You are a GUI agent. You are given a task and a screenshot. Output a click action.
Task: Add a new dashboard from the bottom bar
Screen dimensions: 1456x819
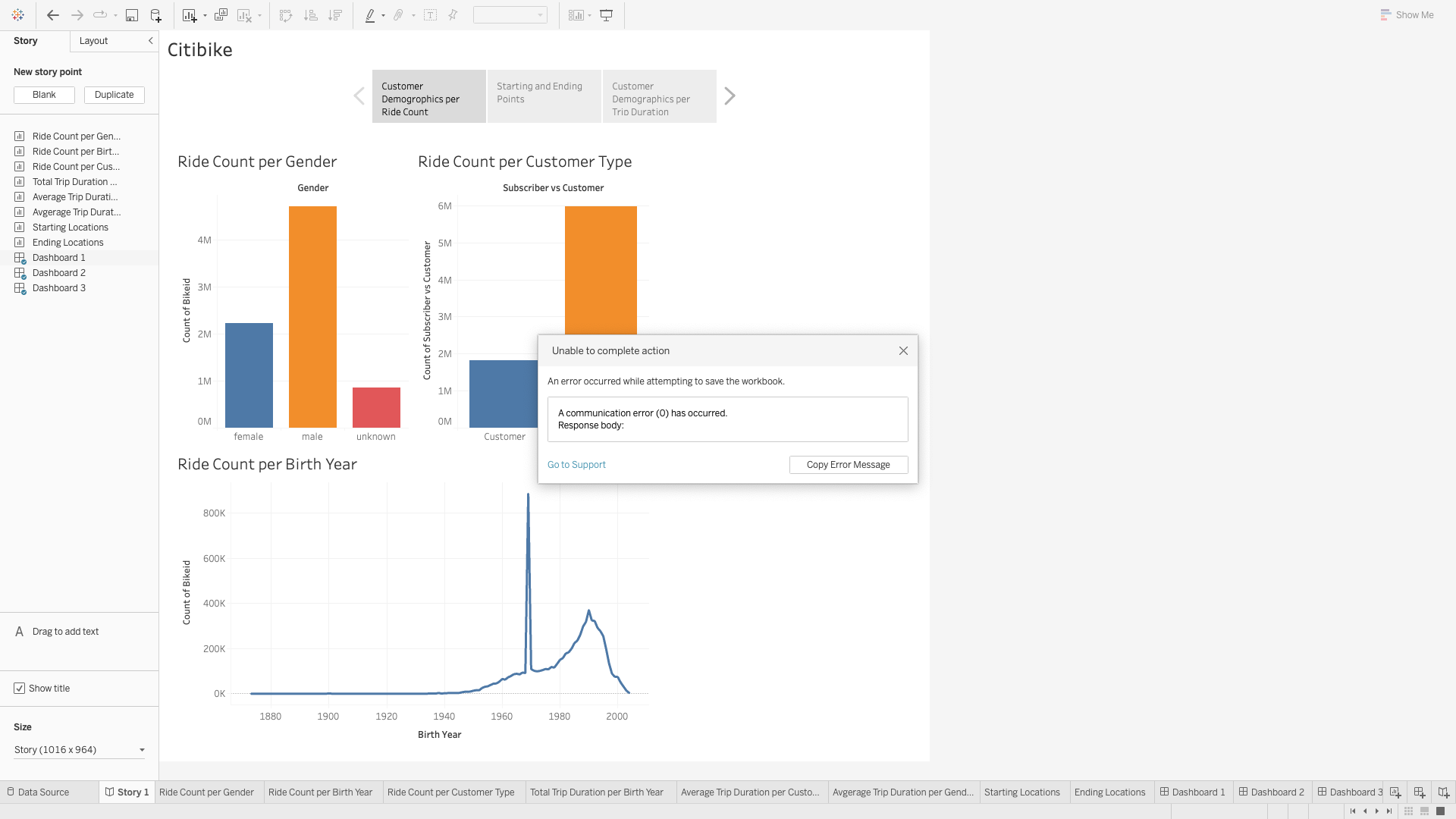point(1419,792)
